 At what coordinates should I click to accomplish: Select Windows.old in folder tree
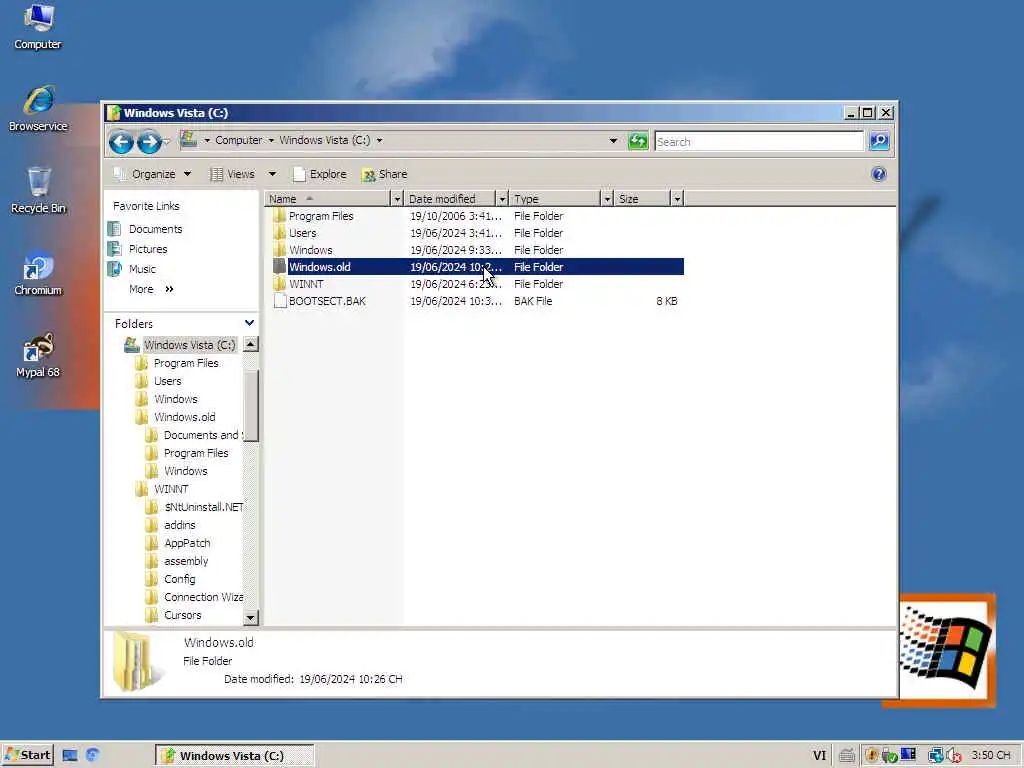[x=185, y=417]
